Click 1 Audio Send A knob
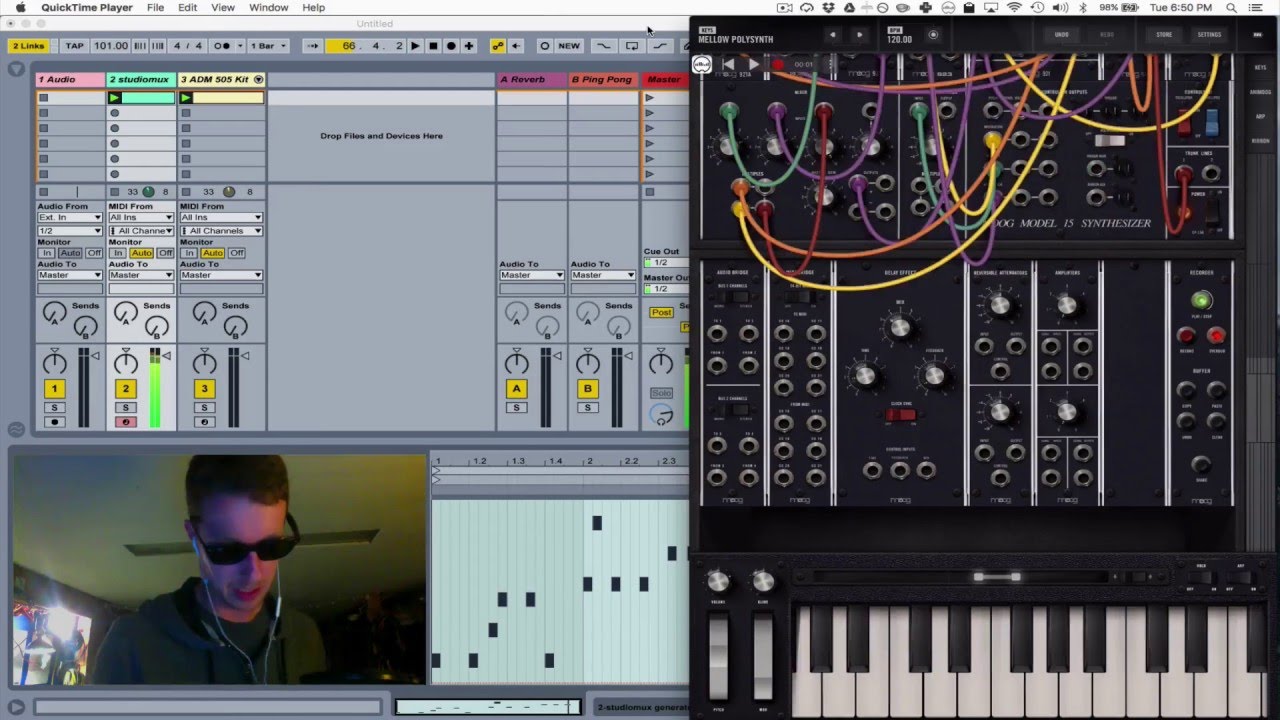1280x720 pixels. 54,314
